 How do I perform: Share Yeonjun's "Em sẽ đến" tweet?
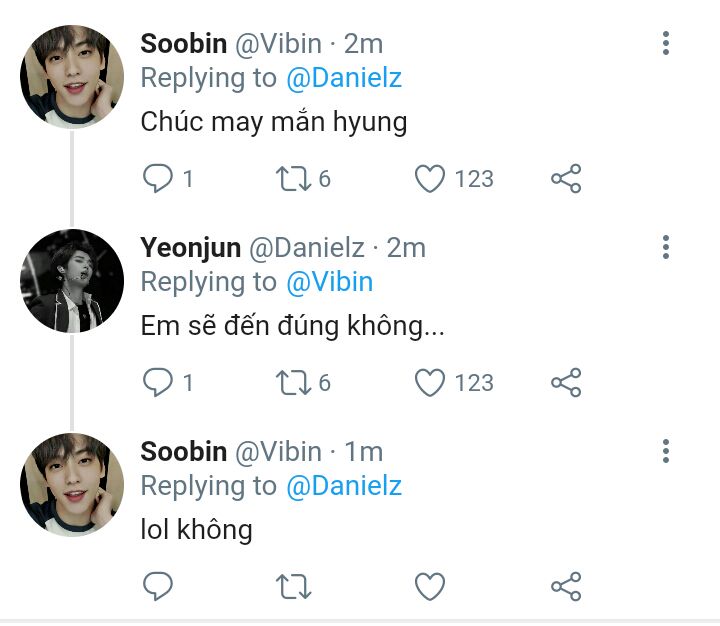pos(566,382)
